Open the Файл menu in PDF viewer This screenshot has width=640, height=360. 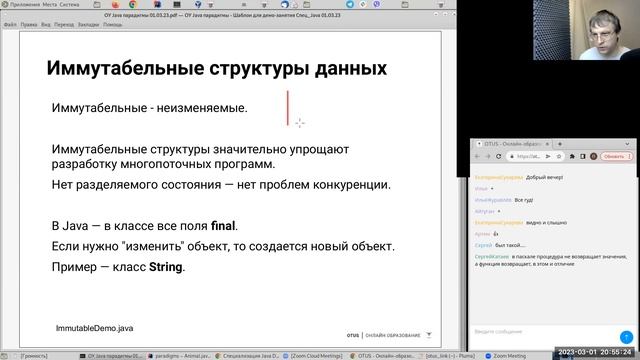[x=10, y=24]
